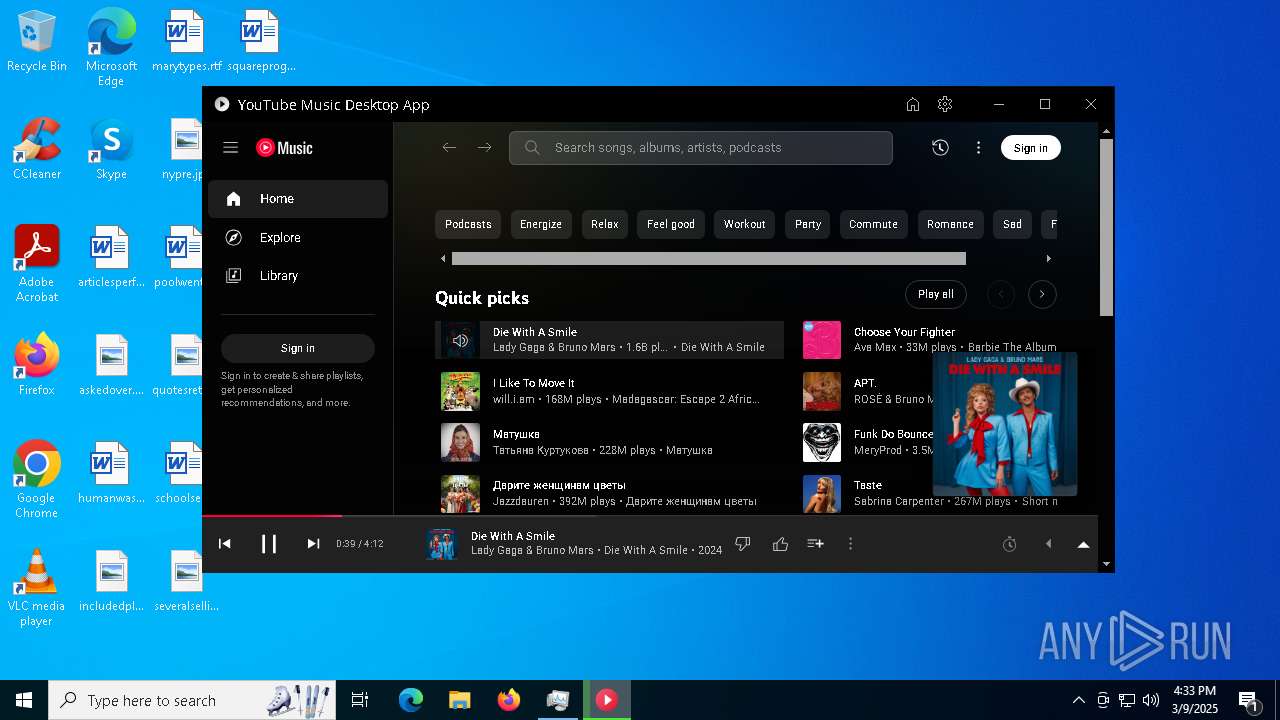Screen dimensions: 1280x720
Task: Open more actions in the player bar
Action: [851, 544]
